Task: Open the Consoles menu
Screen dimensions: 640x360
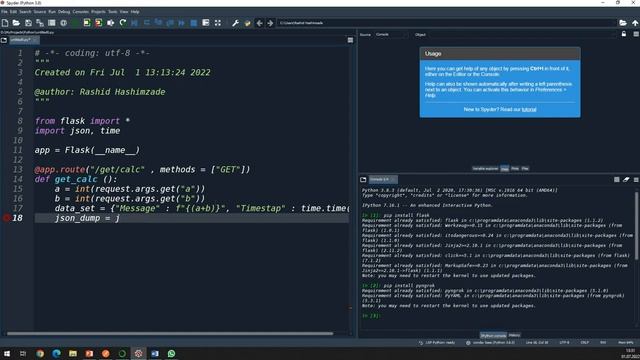Action: click(x=80, y=12)
